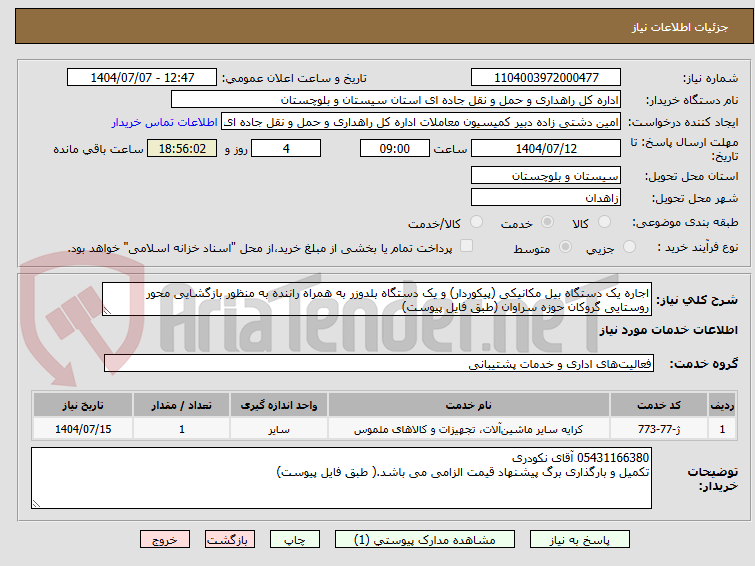Click the remaining days field showing 4
Viewport: 755px width, 566px height.
(x=286, y=148)
